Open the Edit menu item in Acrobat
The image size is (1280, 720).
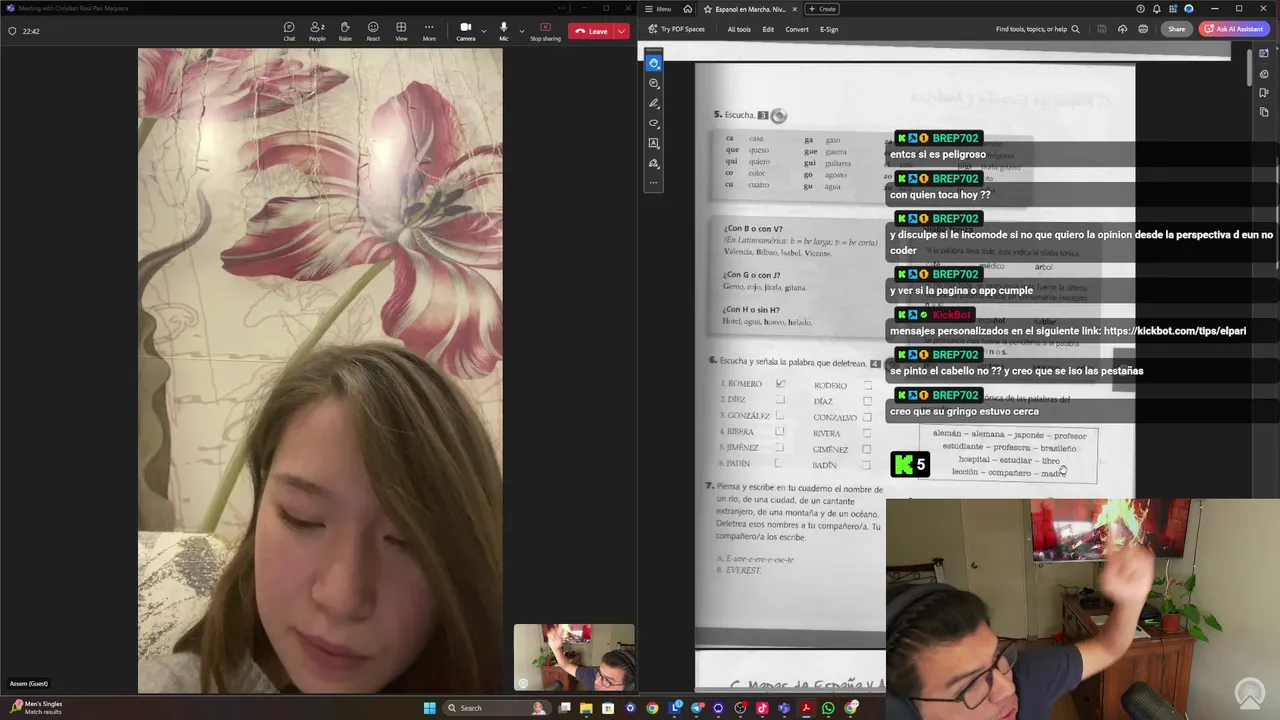coord(768,29)
